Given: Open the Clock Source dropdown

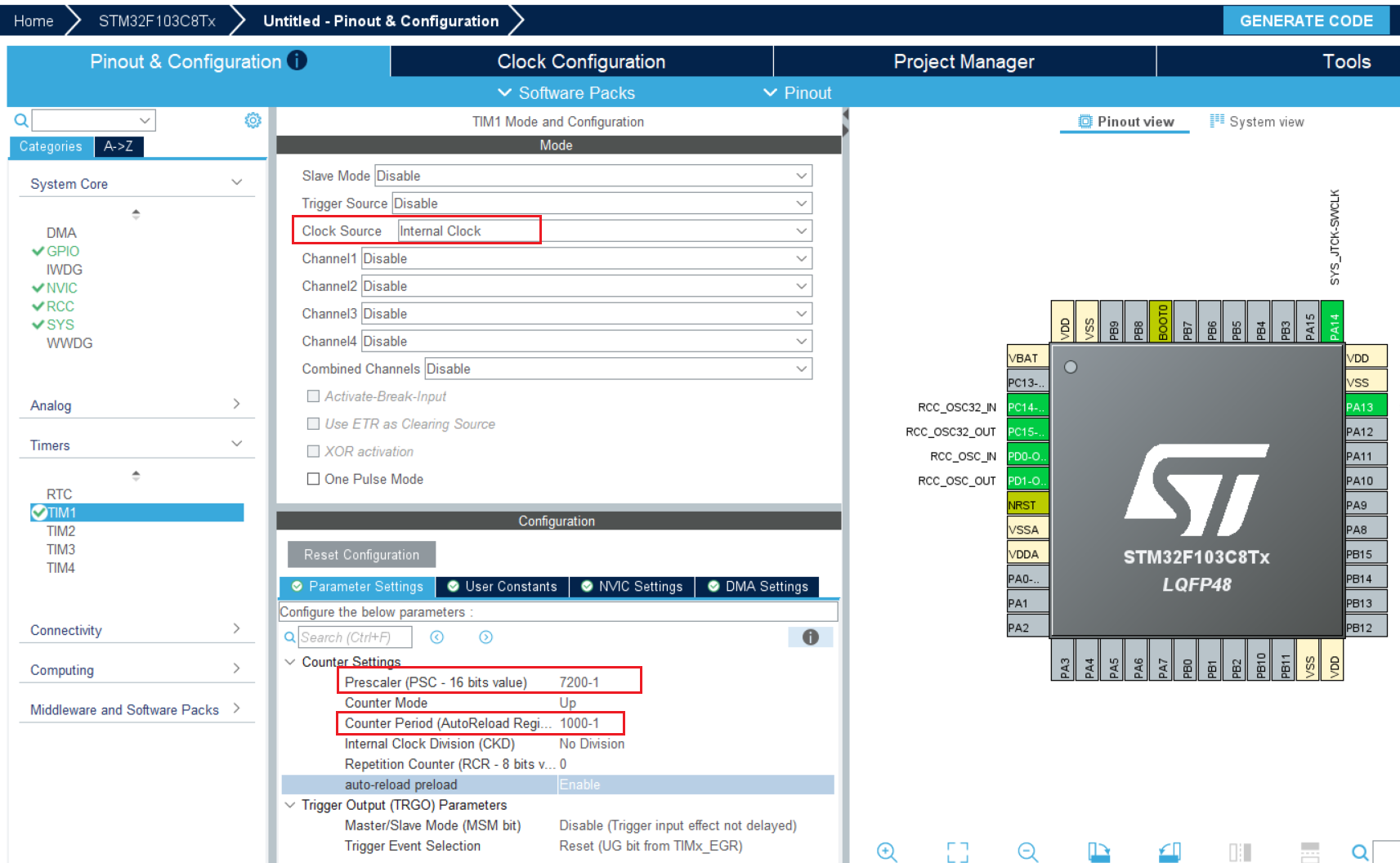Looking at the screenshot, I should point(605,231).
